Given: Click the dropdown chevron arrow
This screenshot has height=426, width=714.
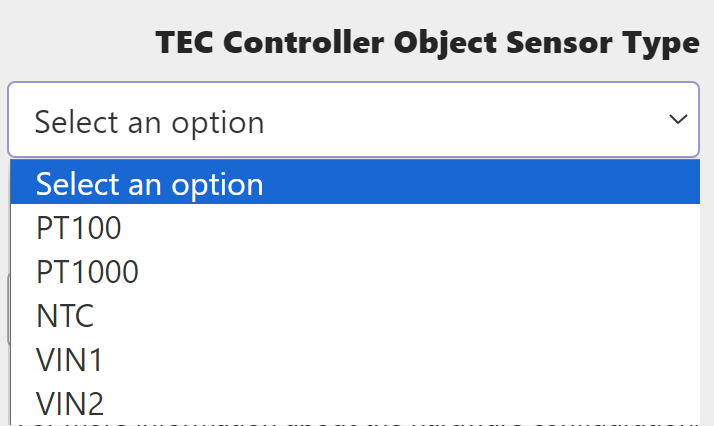Looking at the screenshot, I should (x=678, y=120).
